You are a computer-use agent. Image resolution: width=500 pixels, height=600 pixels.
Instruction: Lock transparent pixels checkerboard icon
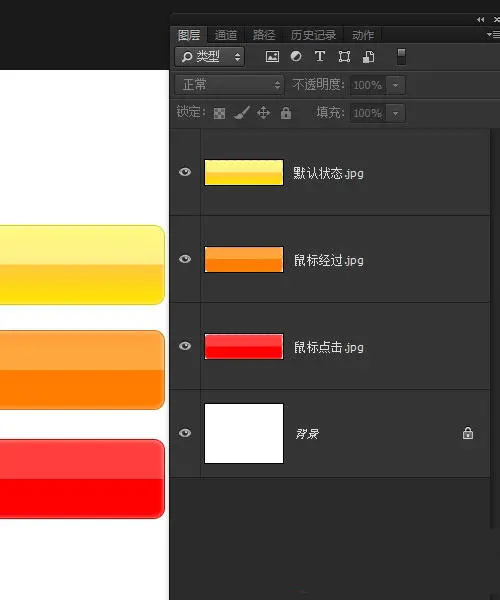[219, 113]
